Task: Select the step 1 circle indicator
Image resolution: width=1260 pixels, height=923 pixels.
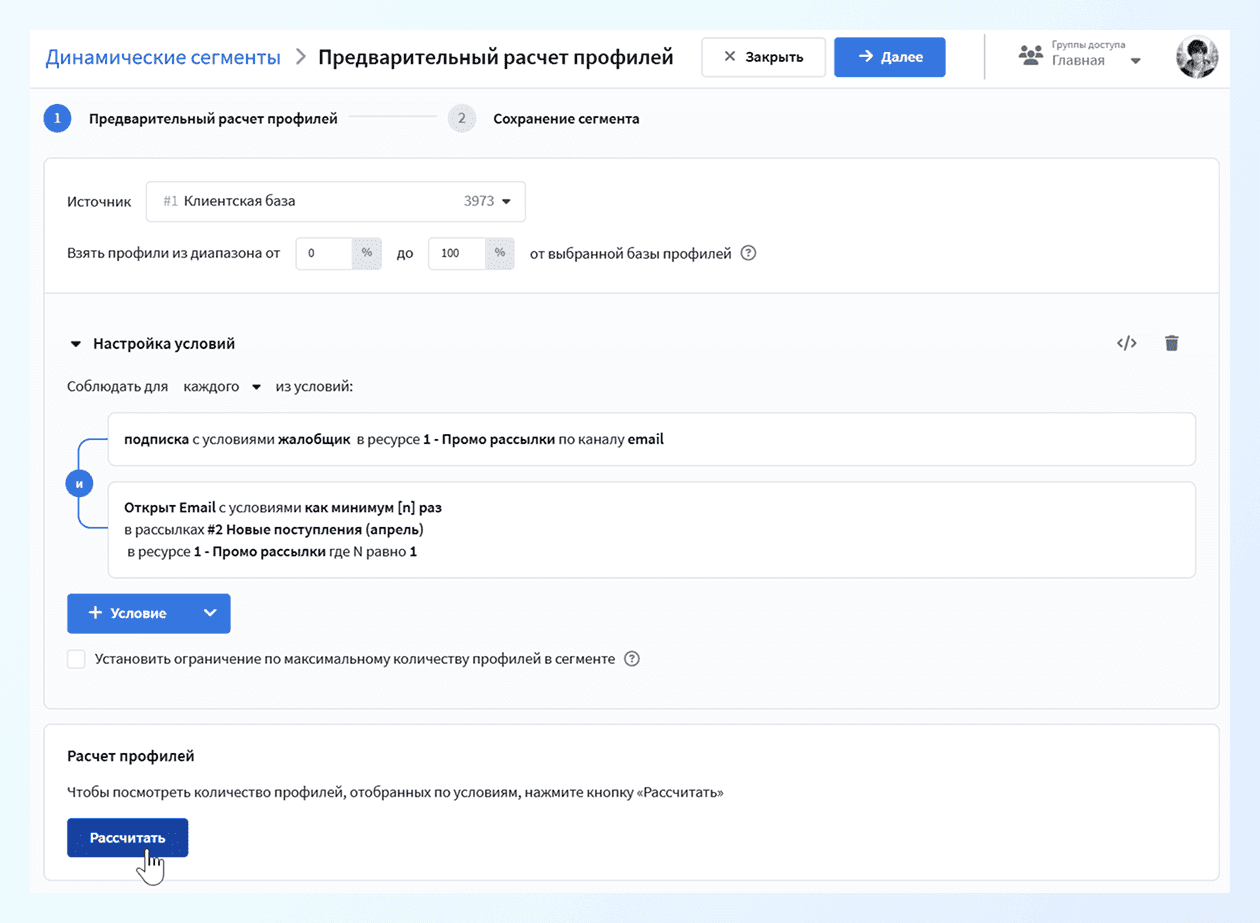Action: (57, 117)
